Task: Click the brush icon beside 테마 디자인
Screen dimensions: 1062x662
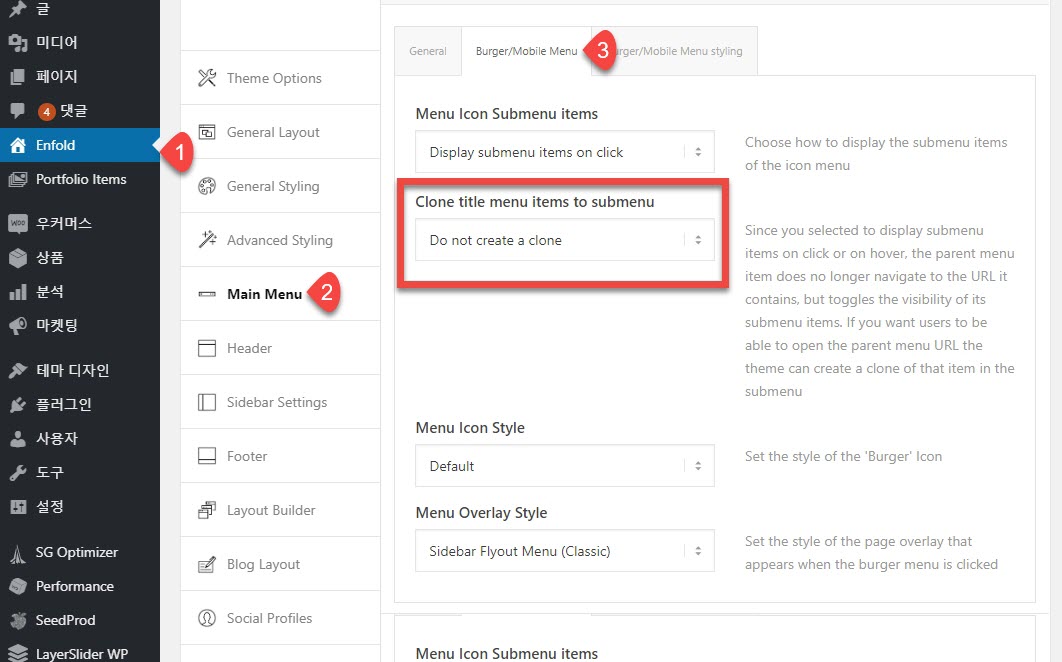Action: [x=18, y=370]
